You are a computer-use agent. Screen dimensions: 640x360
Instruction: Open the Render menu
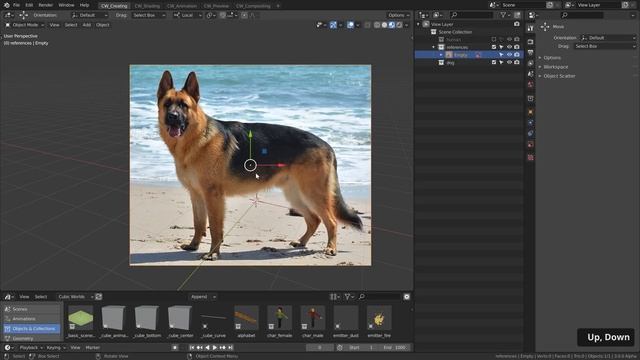[x=46, y=5]
